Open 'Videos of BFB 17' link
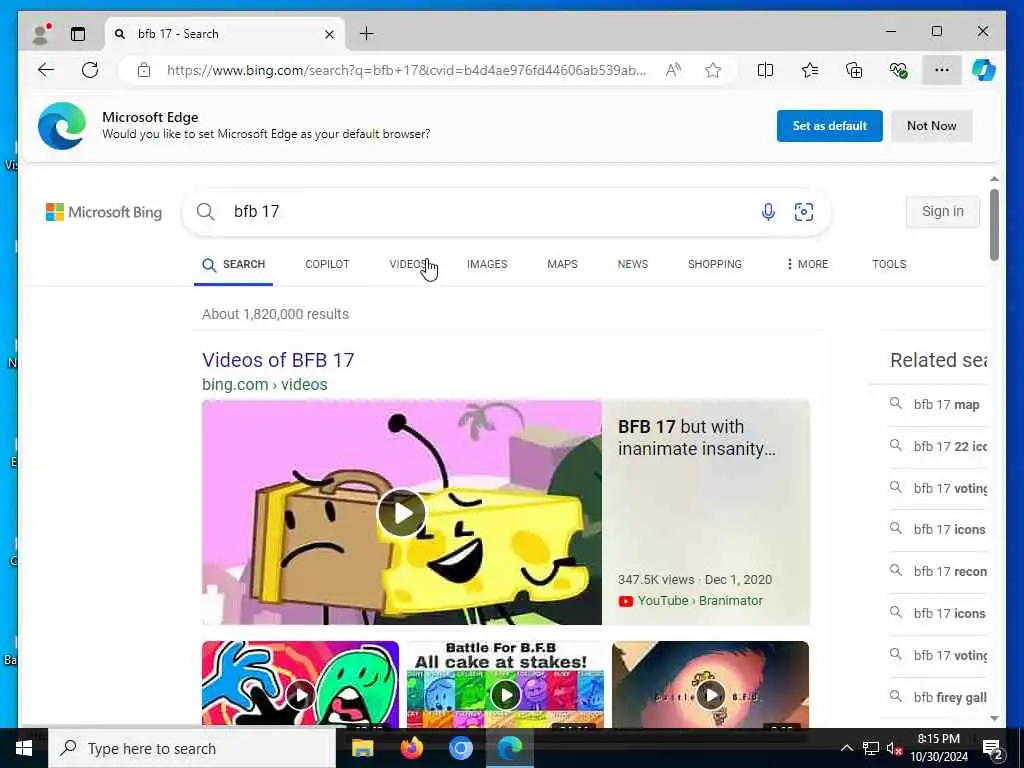Image resolution: width=1024 pixels, height=768 pixels. (x=278, y=360)
